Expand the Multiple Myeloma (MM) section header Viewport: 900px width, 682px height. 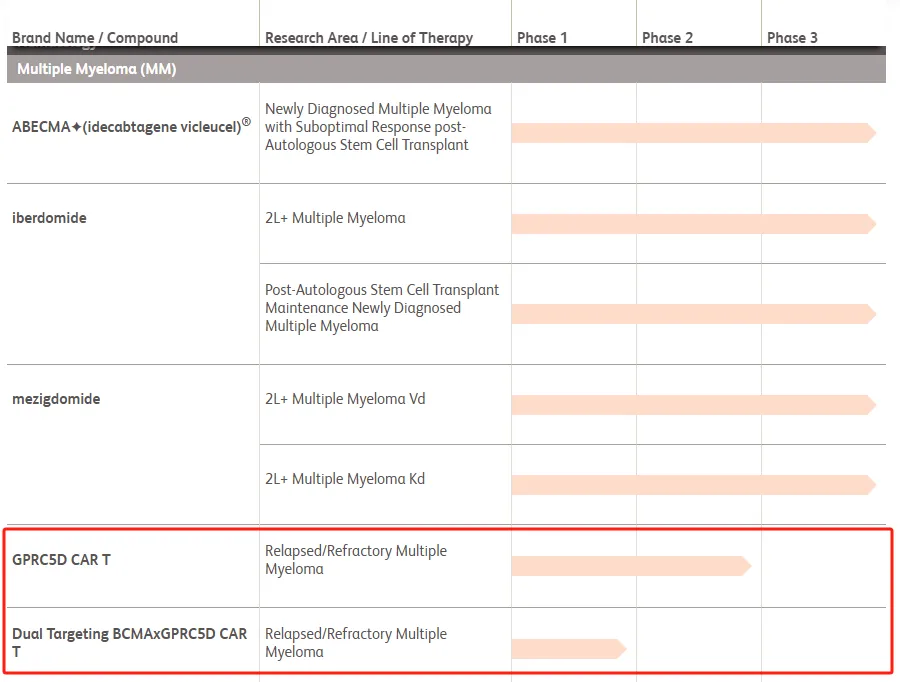(x=96, y=69)
